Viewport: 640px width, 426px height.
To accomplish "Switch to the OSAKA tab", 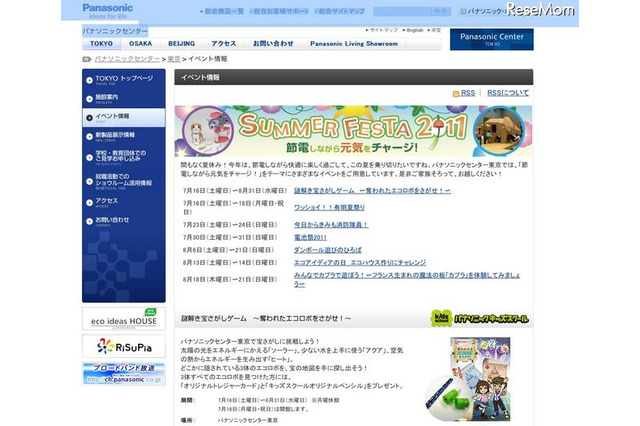I will point(141,44).
